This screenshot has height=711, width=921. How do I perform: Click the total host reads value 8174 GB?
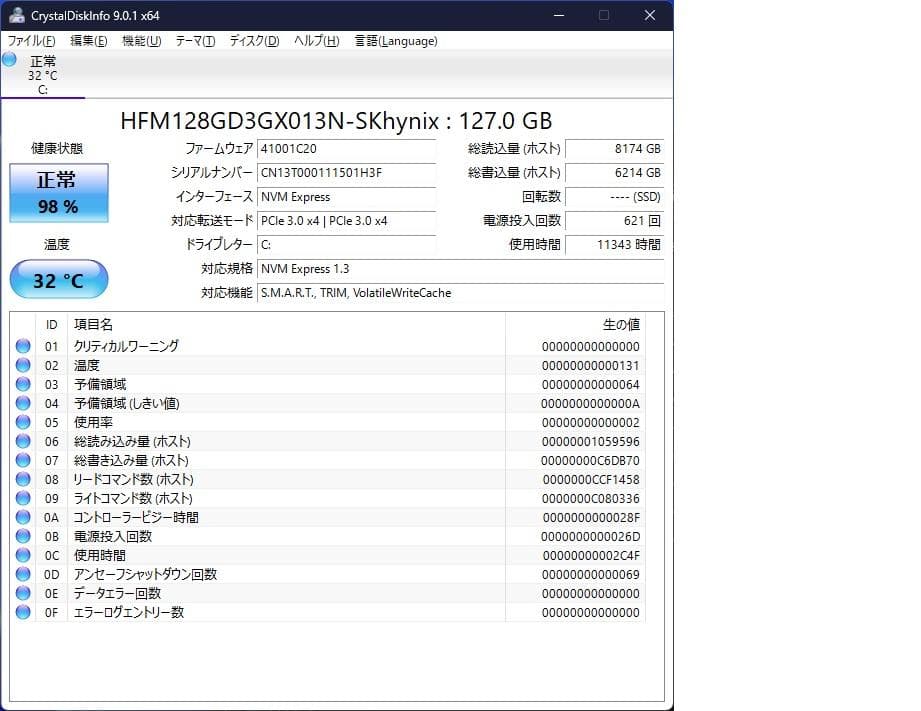(x=614, y=149)
